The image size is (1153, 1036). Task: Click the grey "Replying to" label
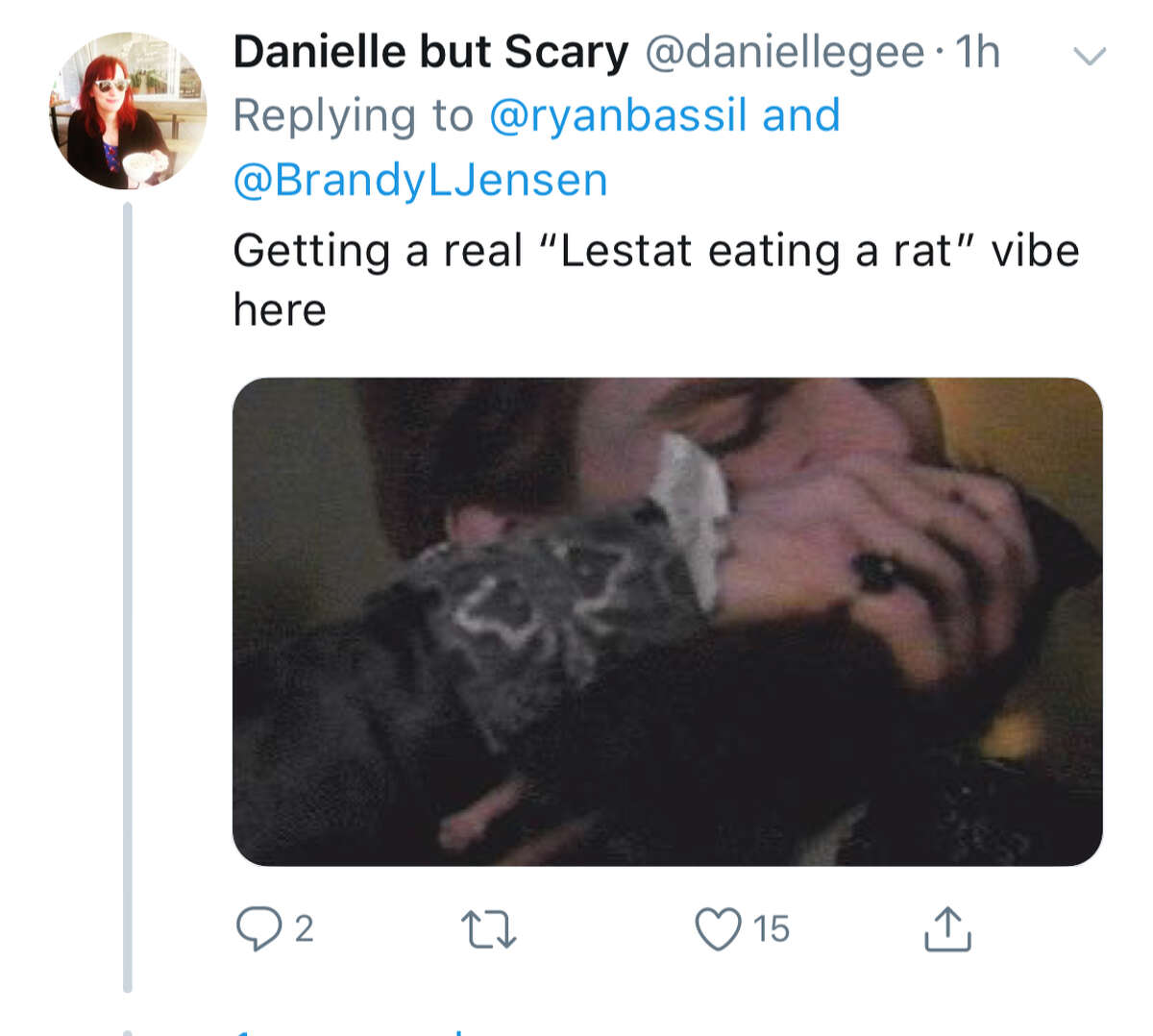click(354, 115)
